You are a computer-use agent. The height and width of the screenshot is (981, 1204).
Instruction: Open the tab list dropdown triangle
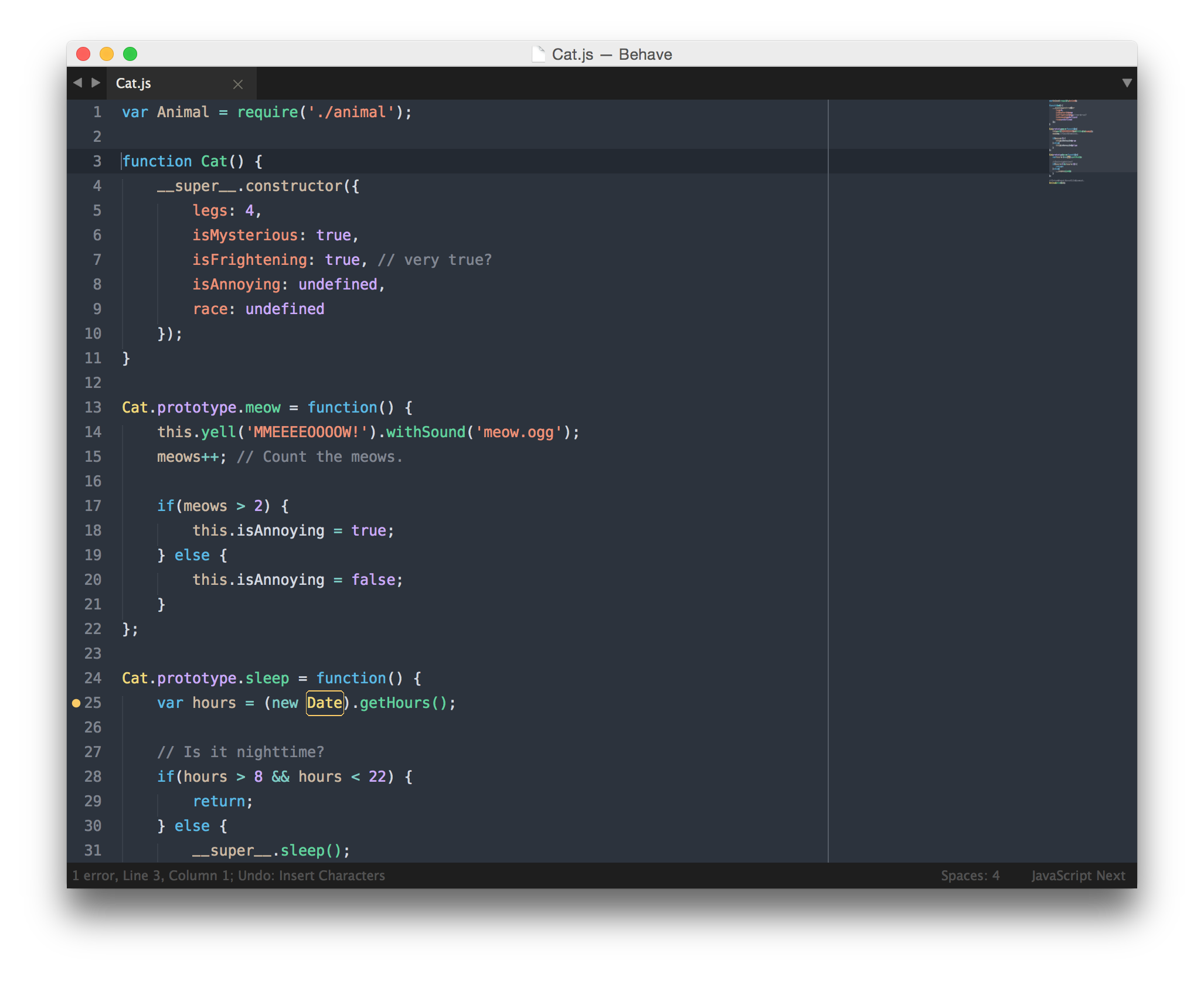pyautogui.click(x=1127, y=83)
